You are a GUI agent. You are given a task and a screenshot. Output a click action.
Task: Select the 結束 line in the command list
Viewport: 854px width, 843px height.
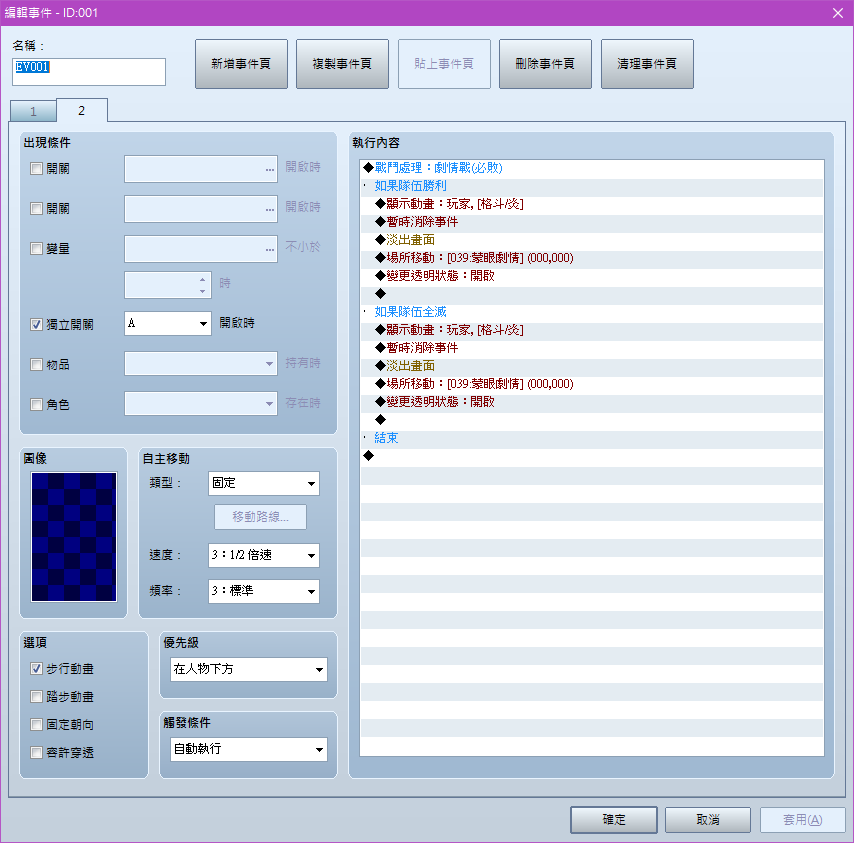point(591,438)
